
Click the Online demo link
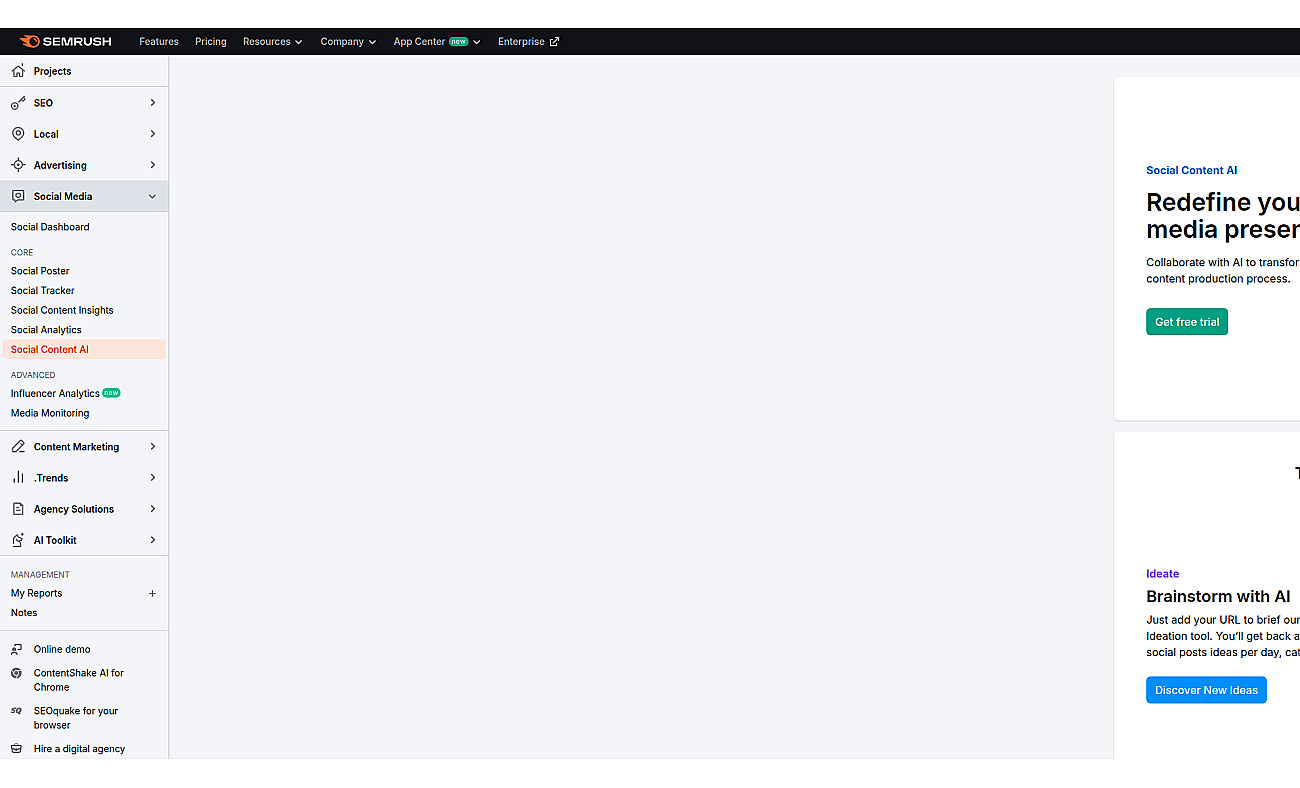pos(62,649)
